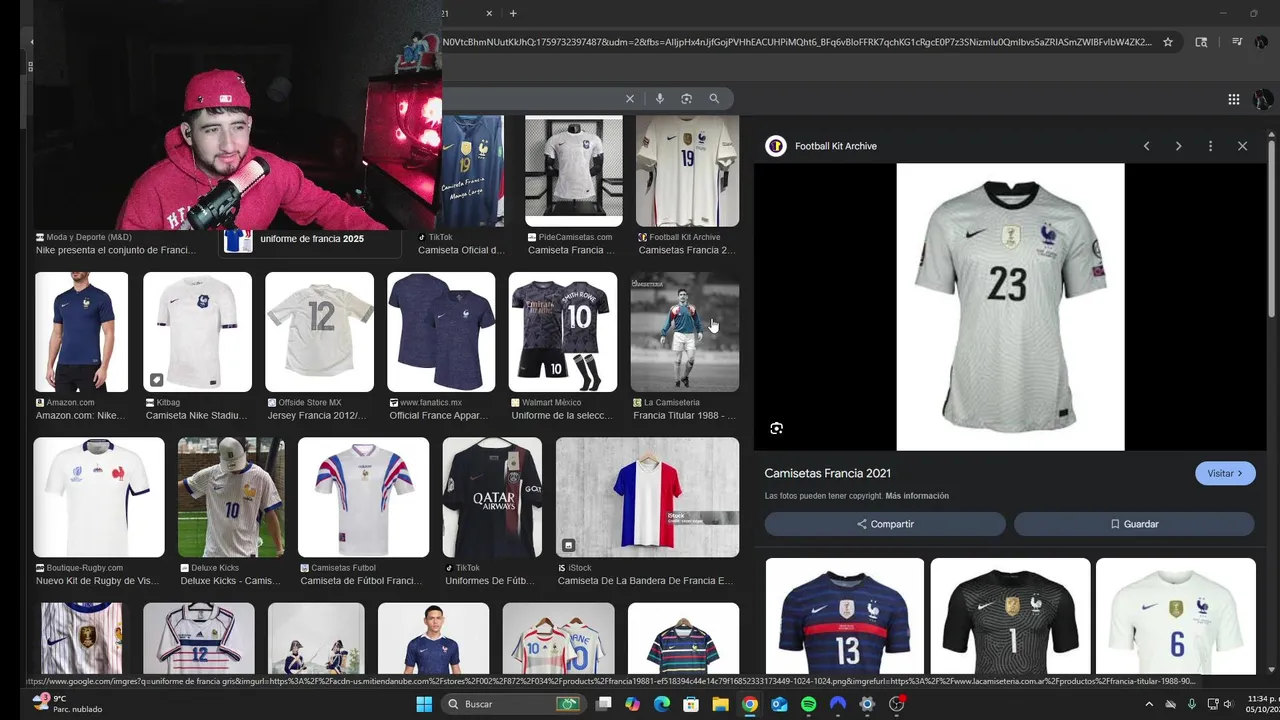Image resolution: width=1280 pixels, height=720 pixels.
Task: Open PideCamisetas.com white jersey image
Action: click(574, 171)
